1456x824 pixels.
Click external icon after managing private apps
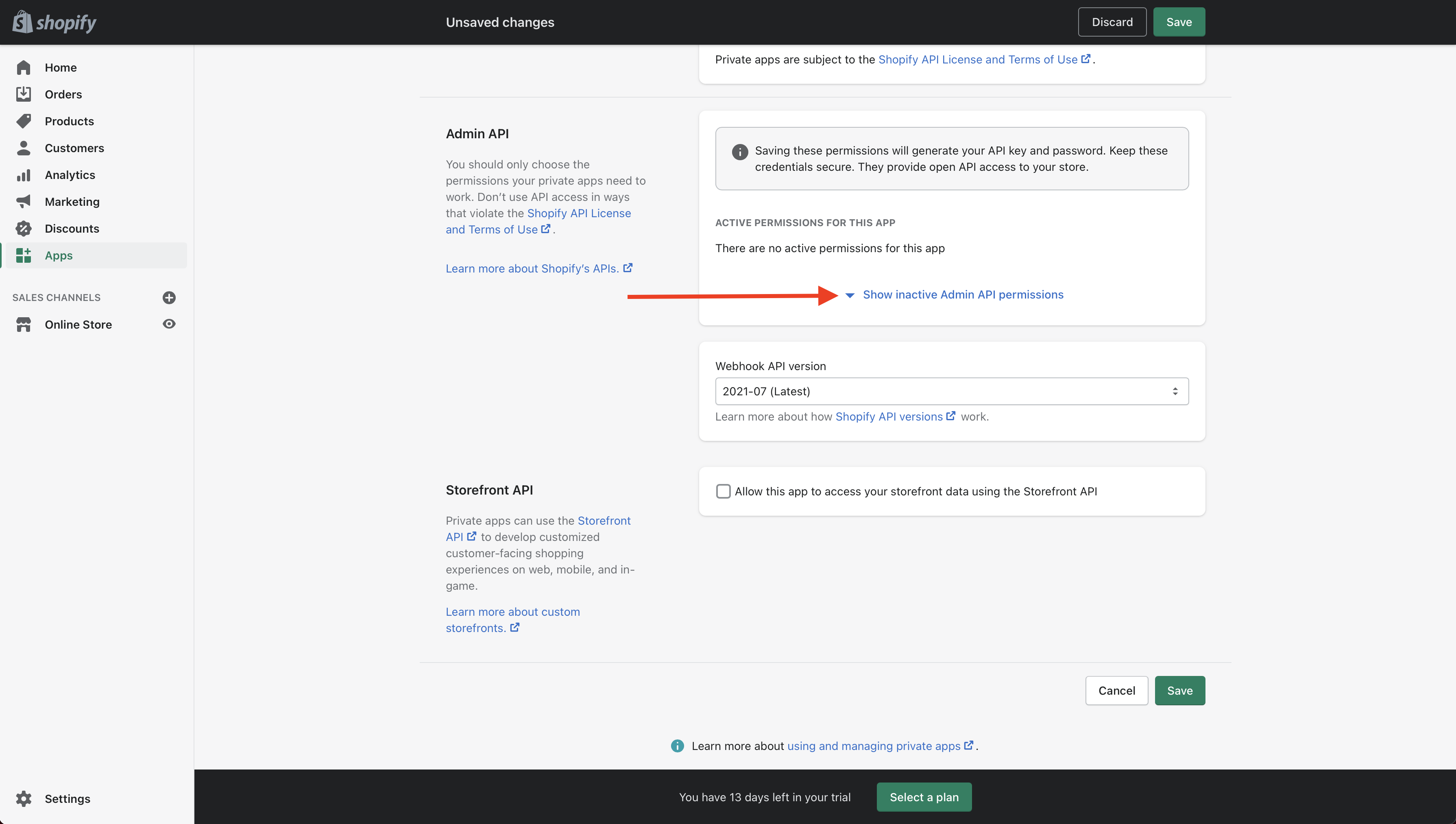[x=969, y=745]
